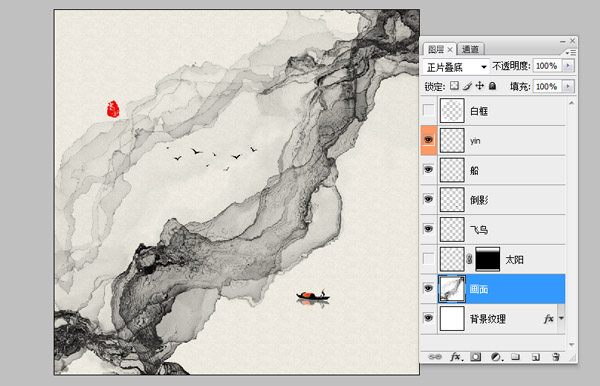Show the 太阳 layer

pyautogui.click(x=429, y=259)
